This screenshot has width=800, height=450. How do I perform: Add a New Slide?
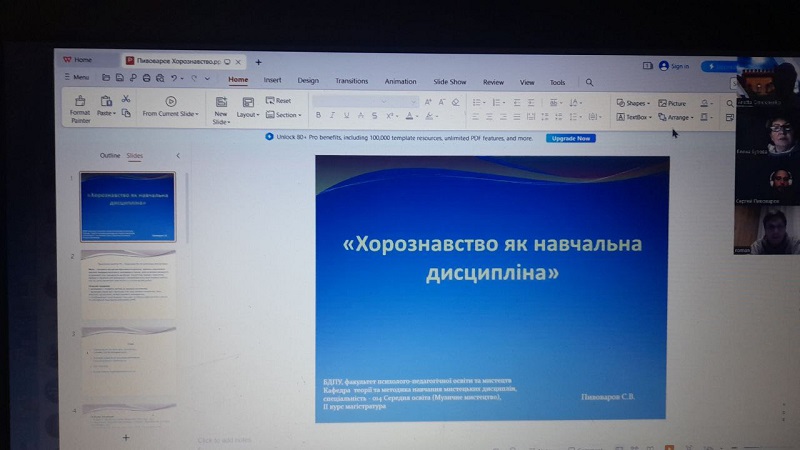coord(221,110)
